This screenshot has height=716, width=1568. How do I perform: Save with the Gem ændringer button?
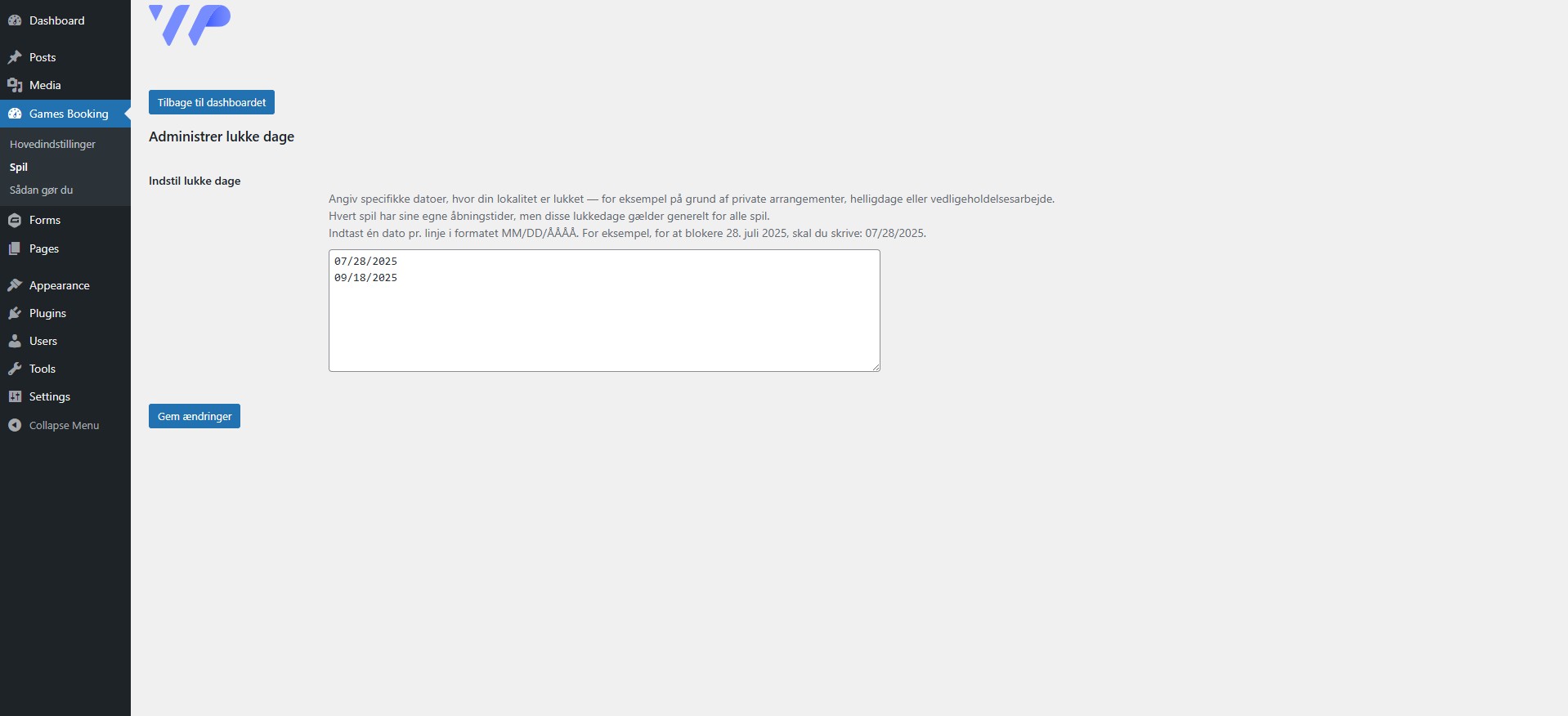click(195, 416)
